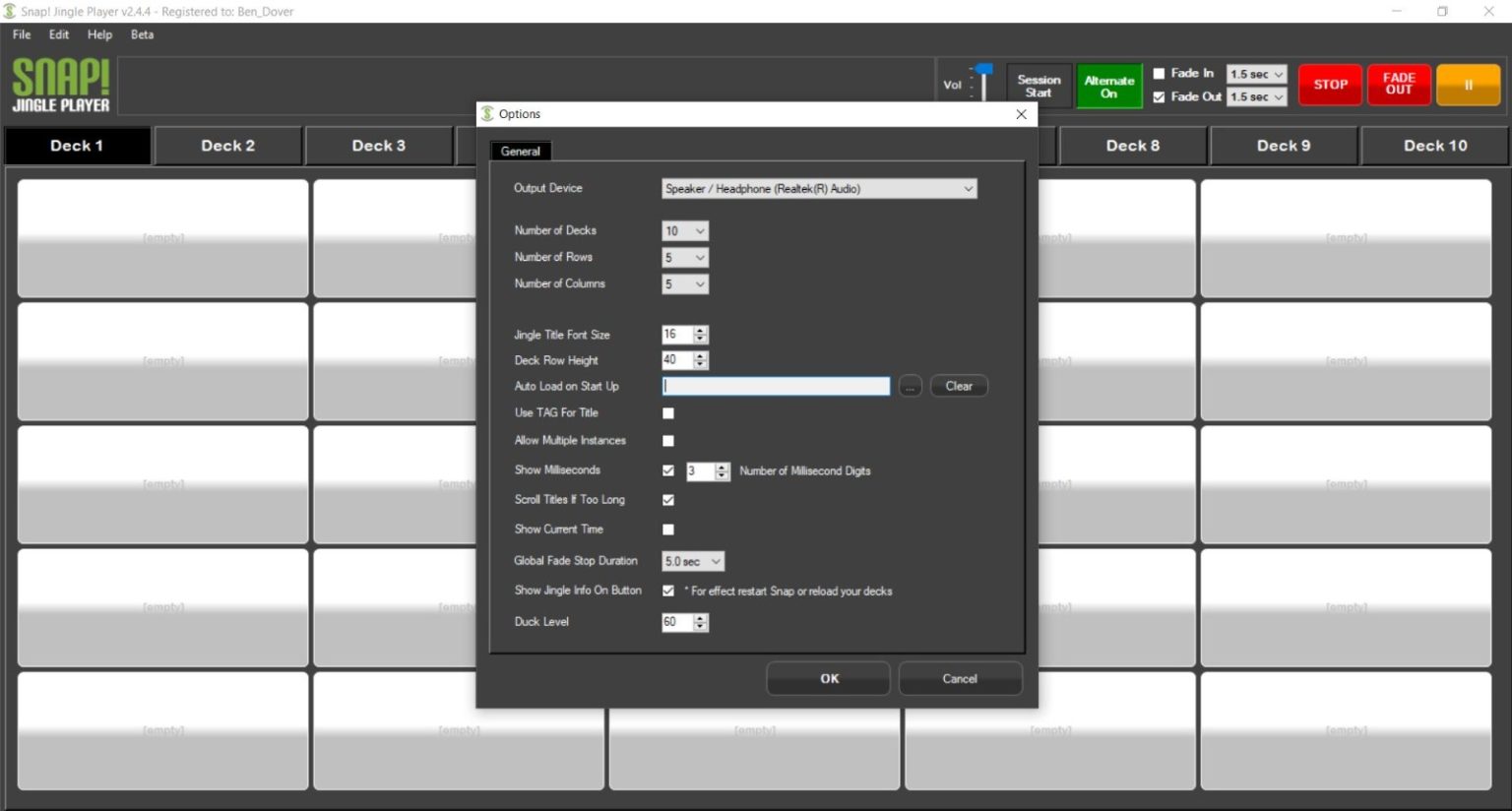Click the Session Start button
The height and width of the screenshot is (811, 1512).
(x=1039, y=87)
